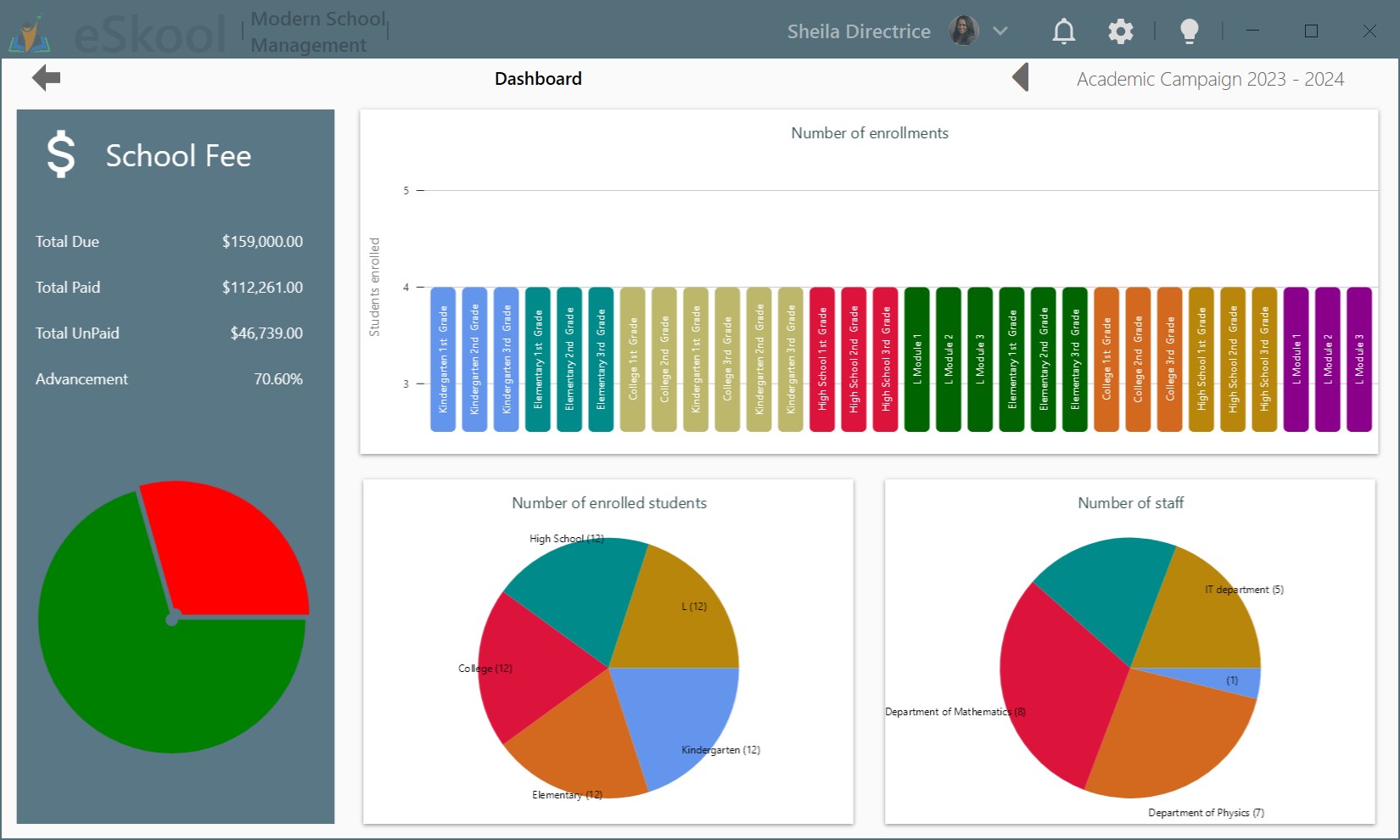Click the eSkool logo icon
Screen dimensions: 1400x840
(x=31, y=34)
